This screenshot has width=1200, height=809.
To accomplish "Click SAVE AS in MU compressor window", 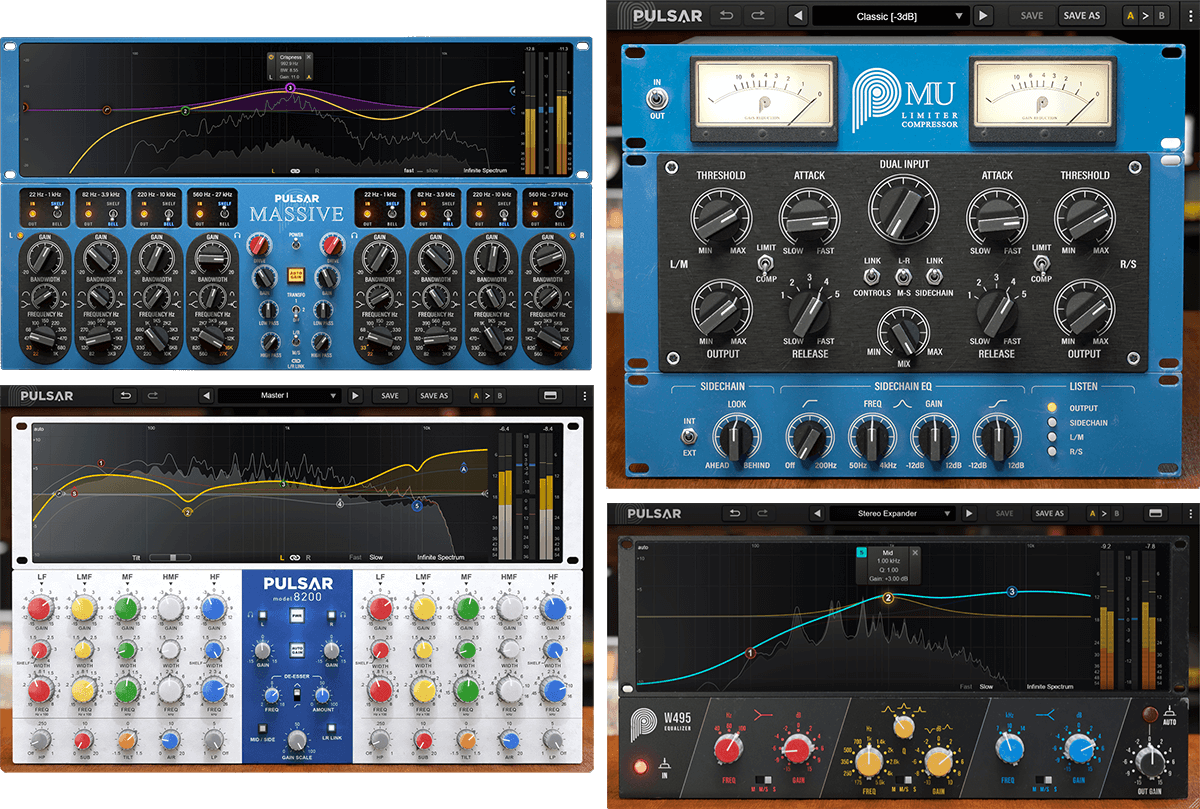I will (1081, 16).
